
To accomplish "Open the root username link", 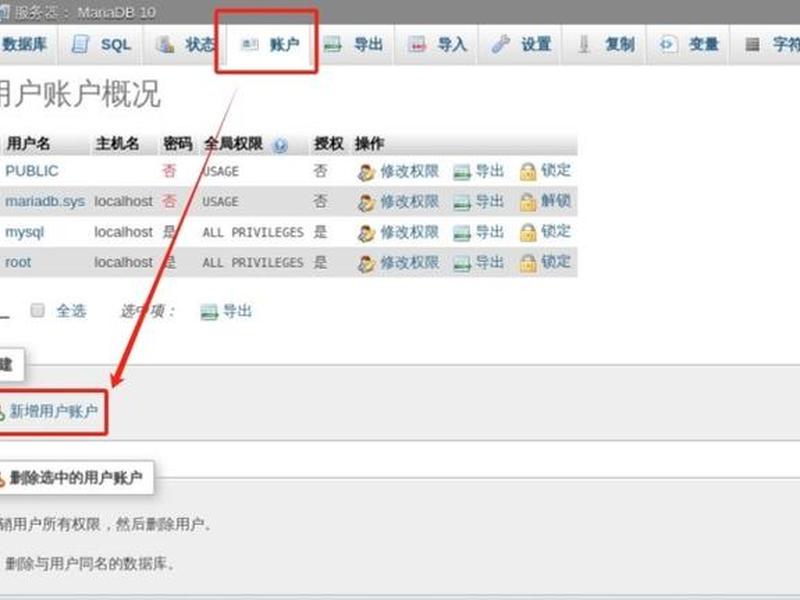I will coord(18,262).
